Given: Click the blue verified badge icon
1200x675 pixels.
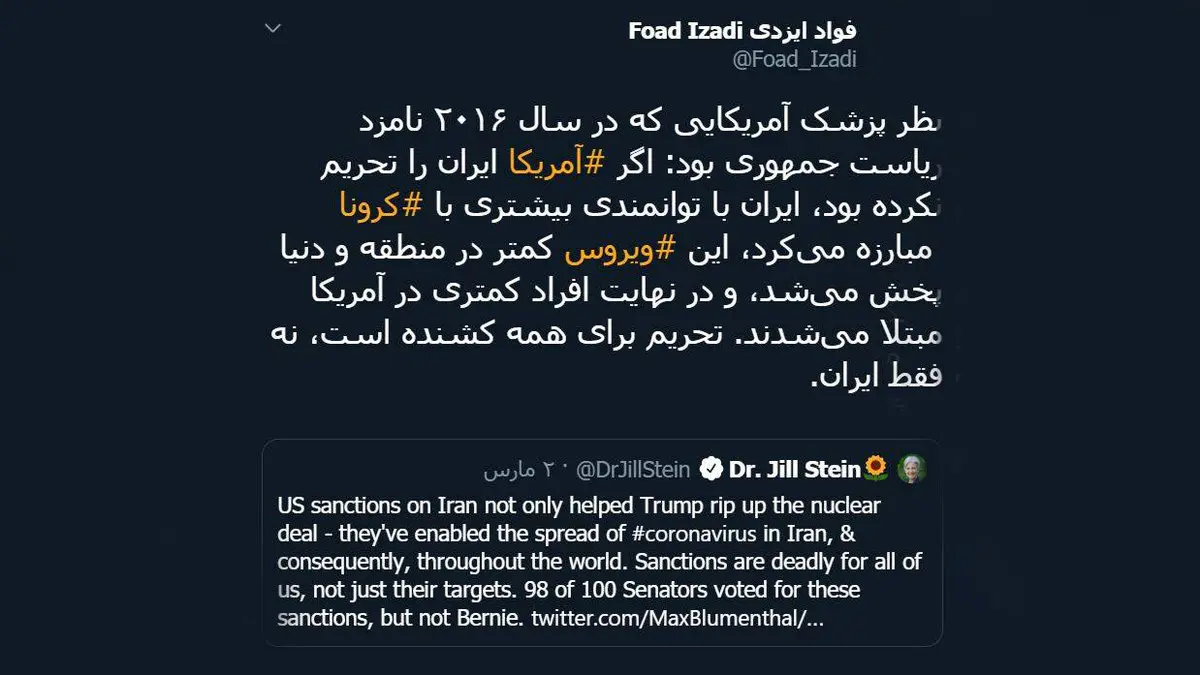Looking at the screenshot, I should pyautogui.click(x=711, y=468).
